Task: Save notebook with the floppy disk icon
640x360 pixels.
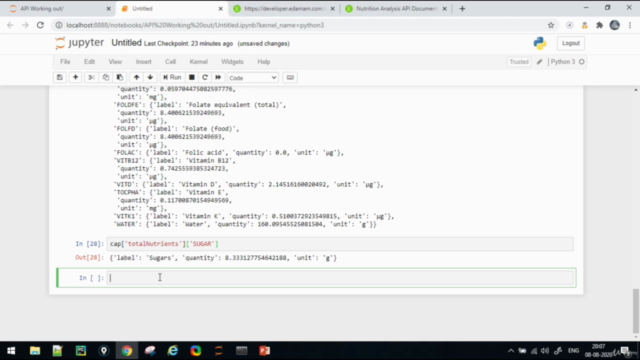Action: 60,78
